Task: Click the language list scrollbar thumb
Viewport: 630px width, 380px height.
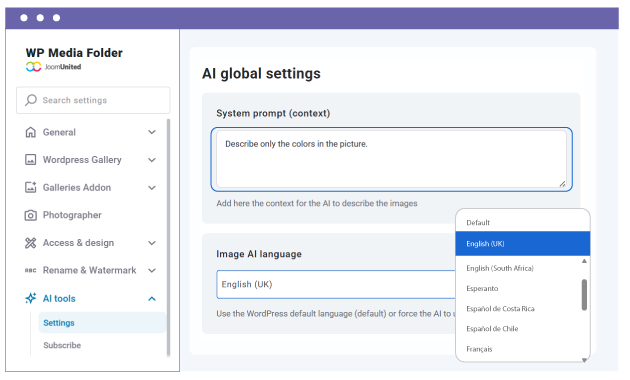Action: [584, 295]
